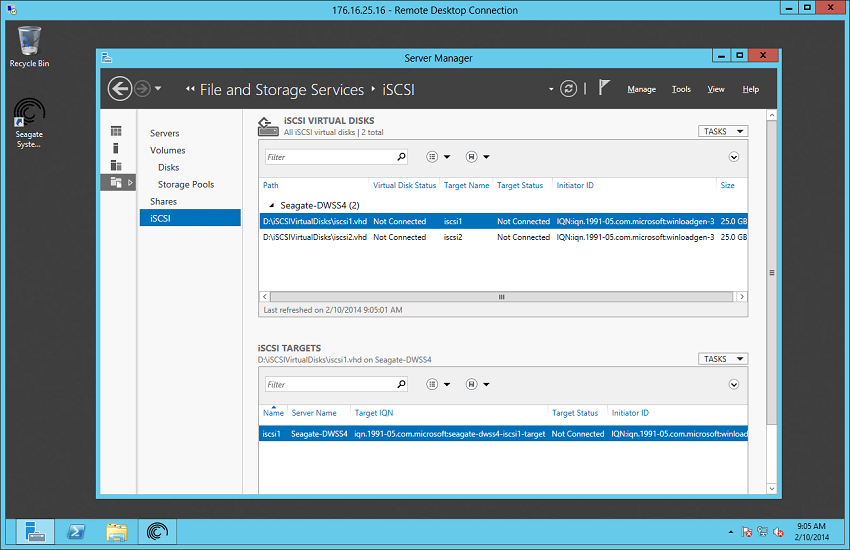Launch PowerShell from the taskbar
Image resolution: width=850 pixels, height=550 pixels.
(76, 532)
